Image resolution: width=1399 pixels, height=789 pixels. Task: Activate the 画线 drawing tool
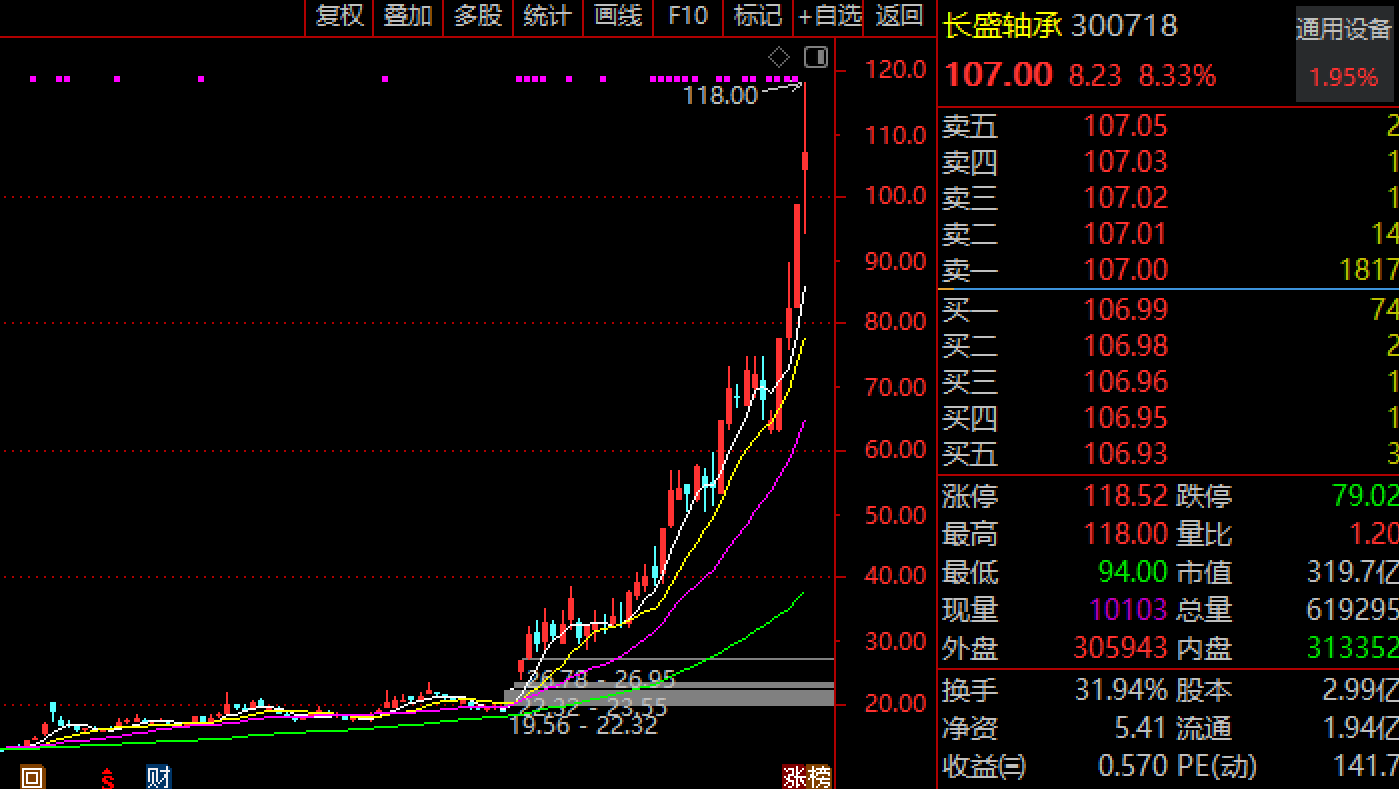[617, 16]
